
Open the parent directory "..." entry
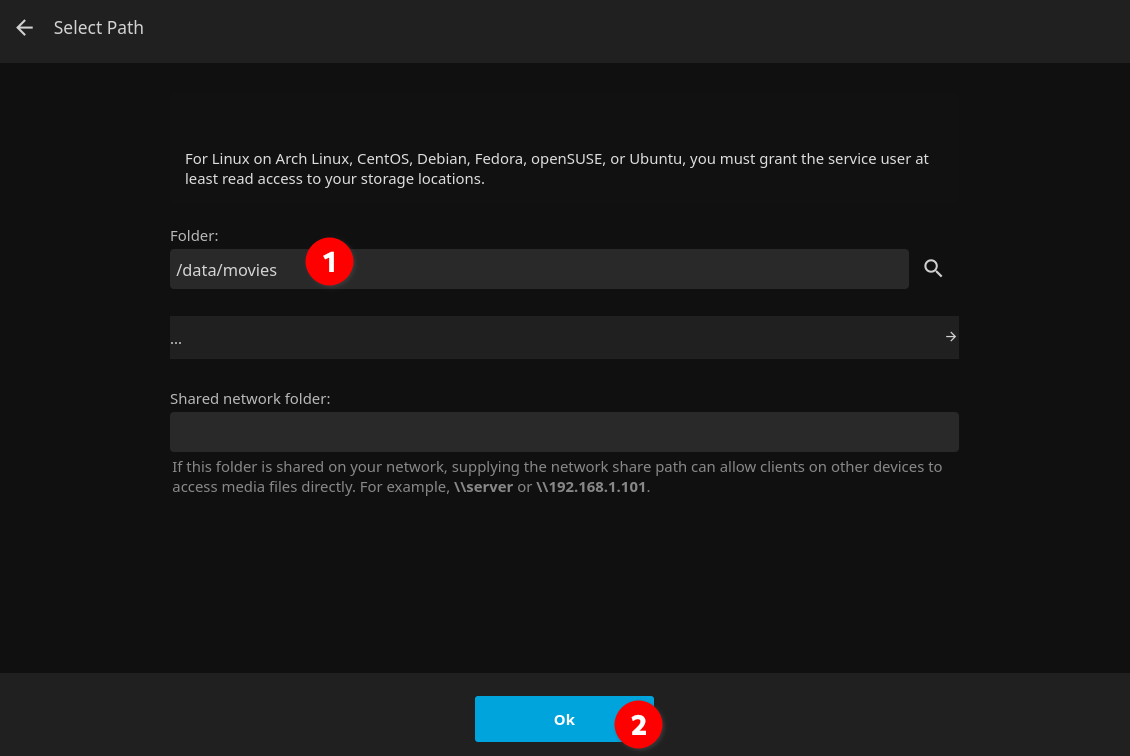(564, 337)
